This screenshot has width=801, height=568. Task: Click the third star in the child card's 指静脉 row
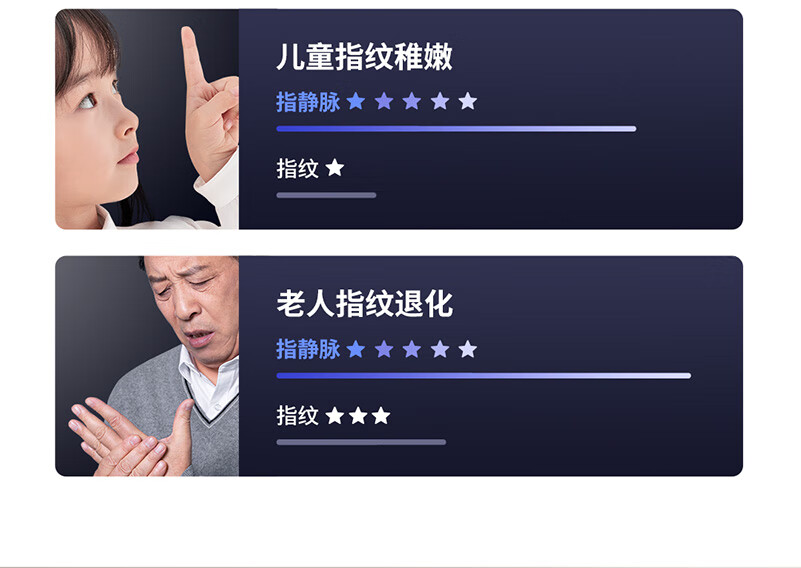[x=412, y=101]
